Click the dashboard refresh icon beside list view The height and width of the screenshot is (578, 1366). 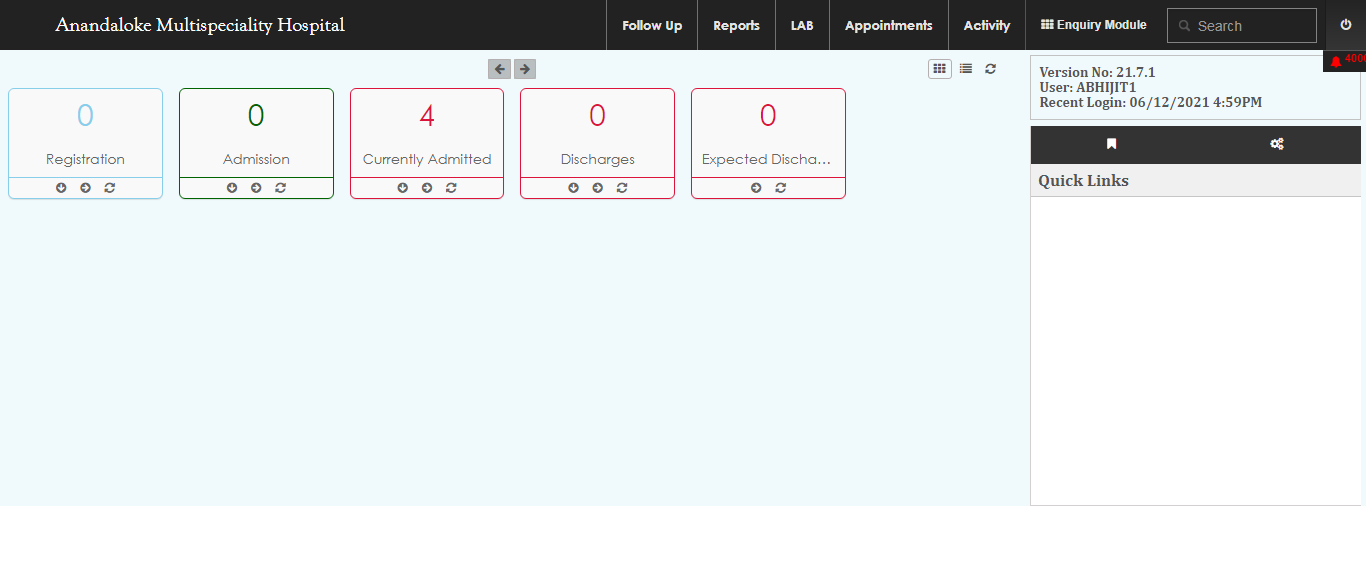[x=990, y=69]
